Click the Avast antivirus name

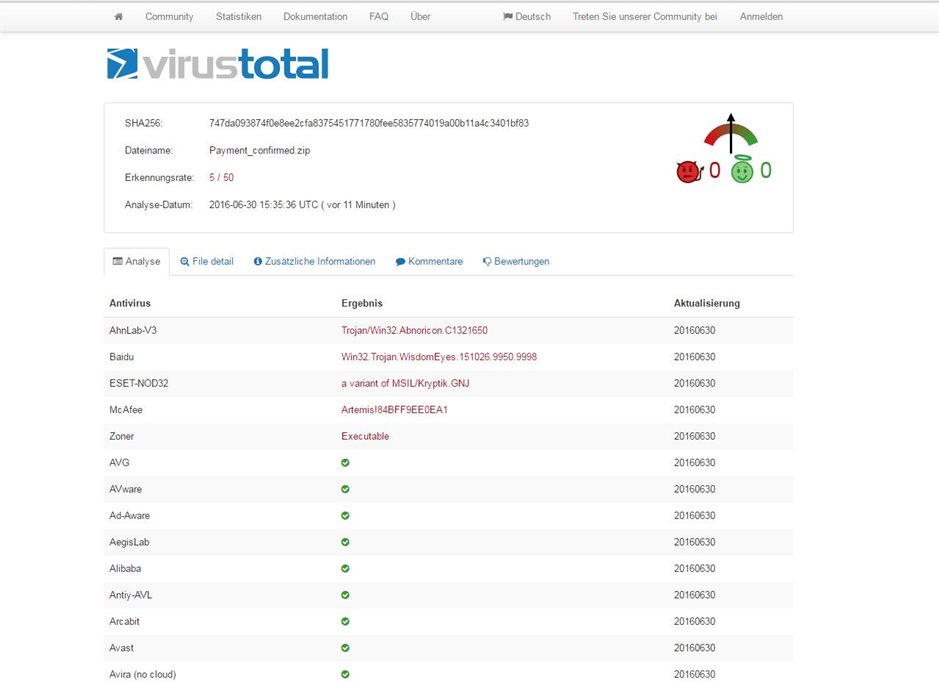click(122, 648)
